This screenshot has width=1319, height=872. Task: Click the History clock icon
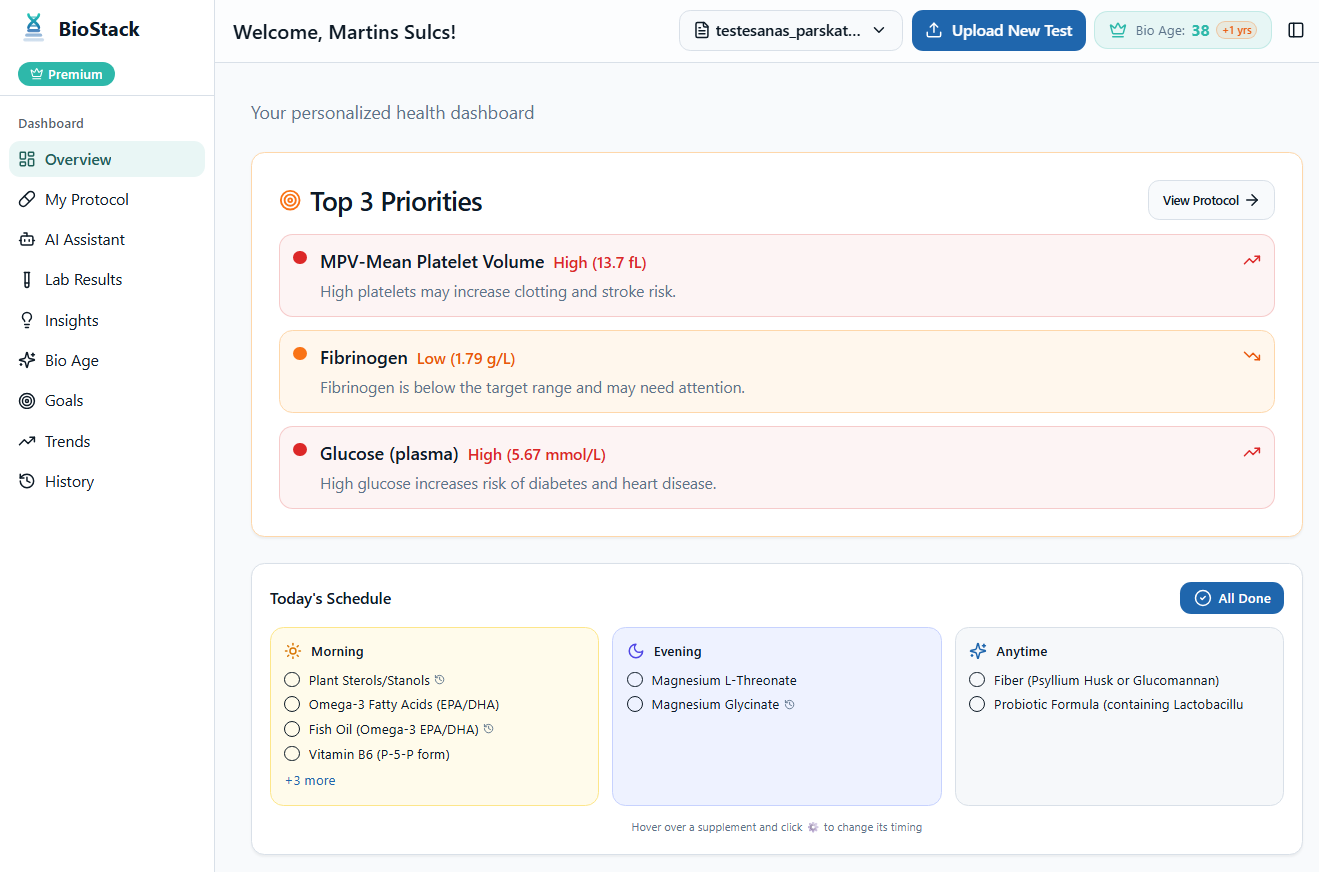(x=25, y=481)
